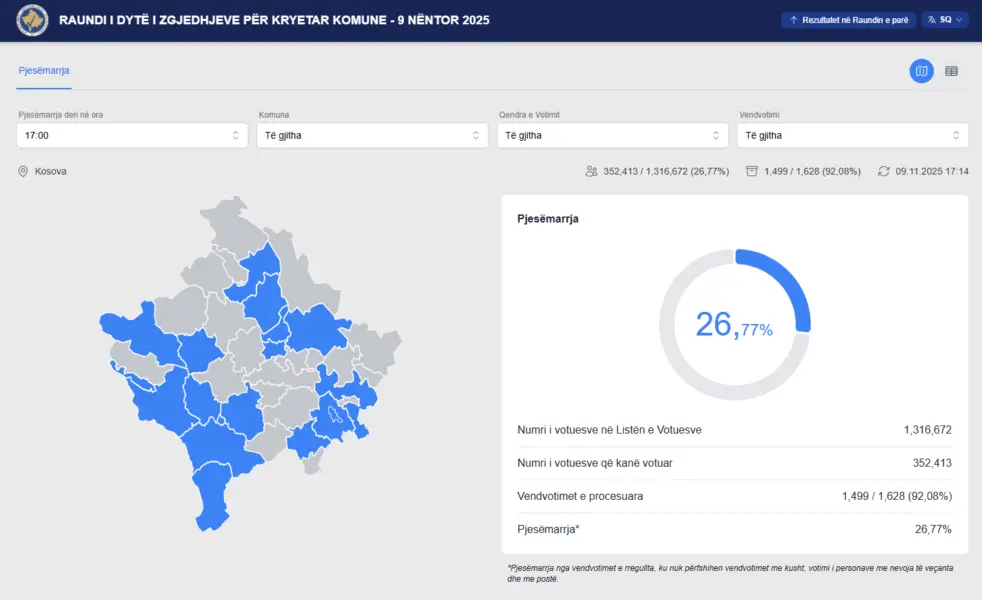Screen dimensions: 982x600
Task: Open Rezultatet në Raundin e parë
Action: coord(848,20)
